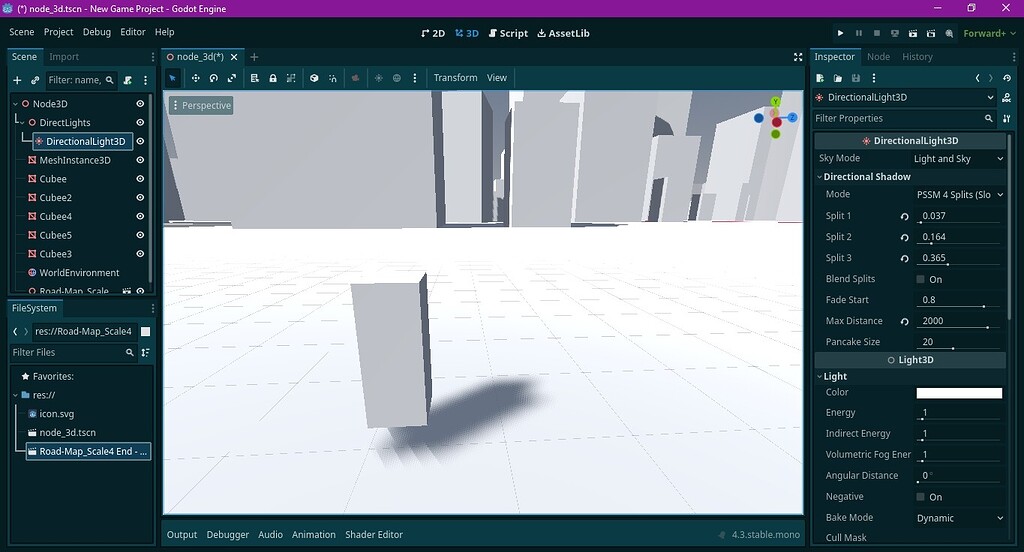
Task: Open the renderer Forward+ dropdown
Action: [x=989, y=33]
